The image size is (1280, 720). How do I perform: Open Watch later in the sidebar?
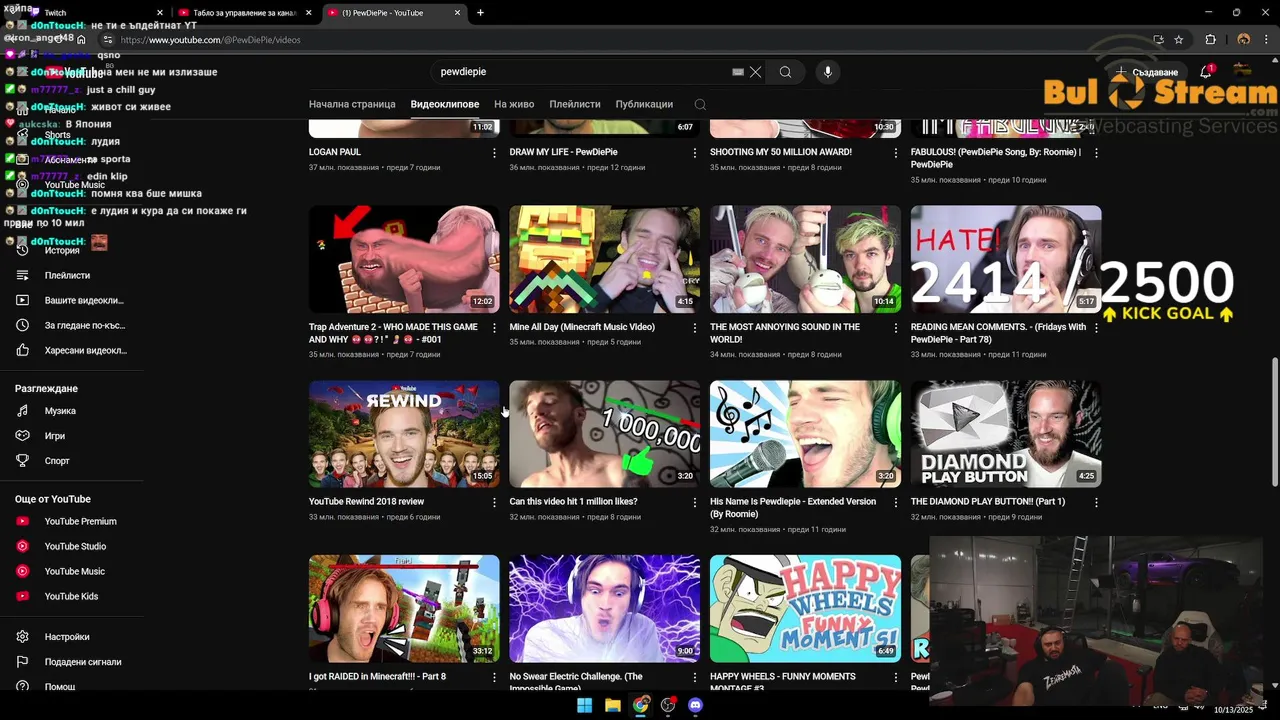(84, 325)
